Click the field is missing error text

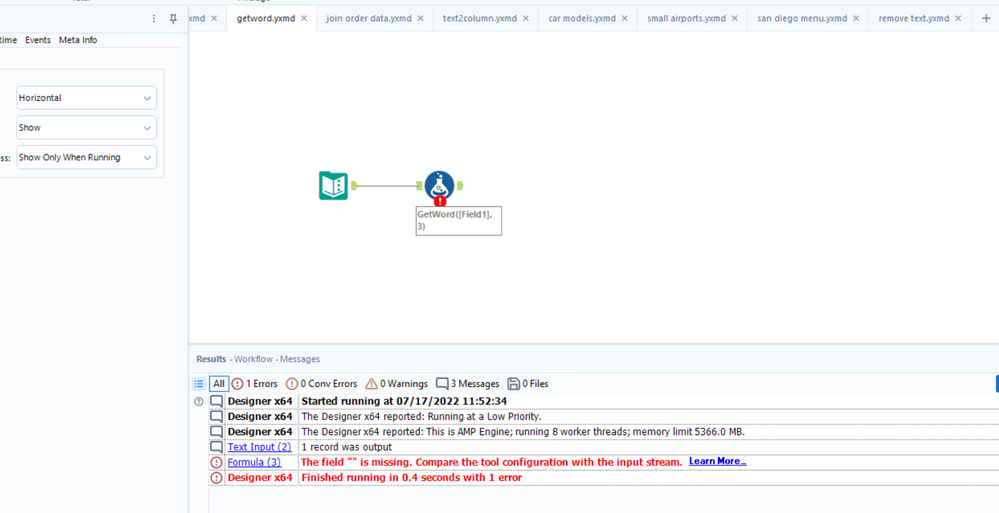coord(491,462)
